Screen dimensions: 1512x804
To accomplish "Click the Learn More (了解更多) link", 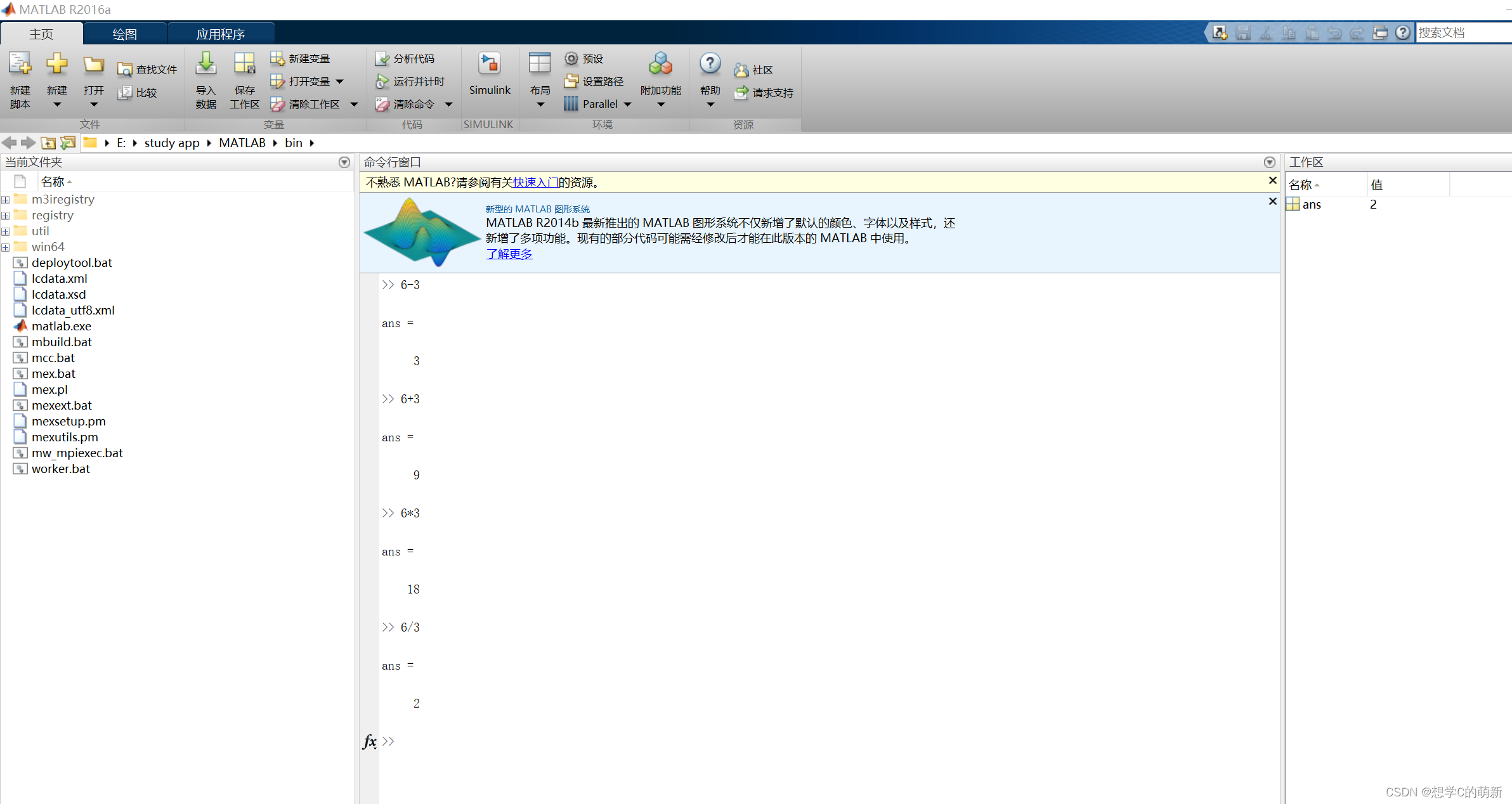I will (x=509, y=254).
